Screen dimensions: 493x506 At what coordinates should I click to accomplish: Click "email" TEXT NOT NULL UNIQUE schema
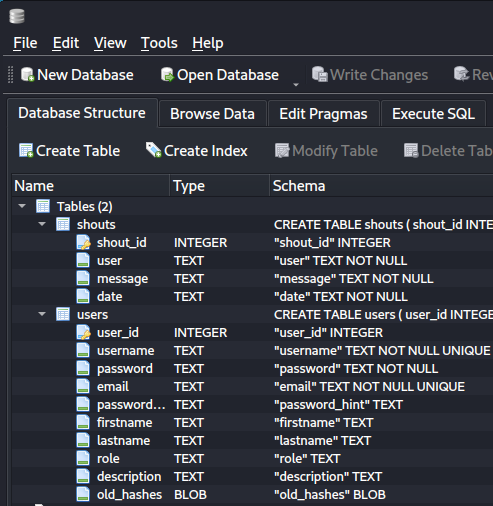[x=369, y=387]
